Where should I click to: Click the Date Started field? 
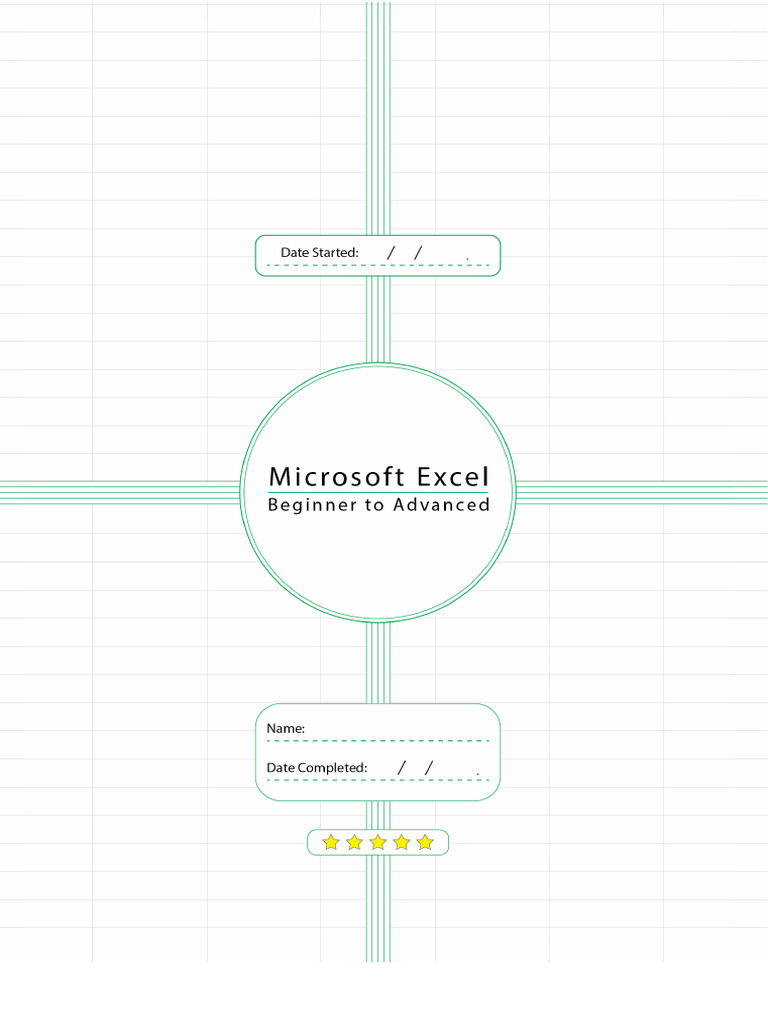377,255
